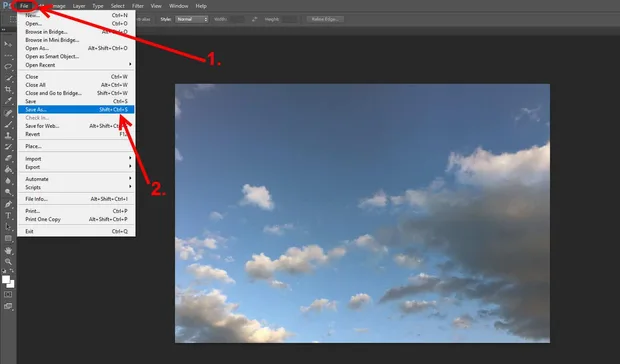620x364 pixels.
Task: Choose Close and Go to Bridge...
Action: (76, 93)
